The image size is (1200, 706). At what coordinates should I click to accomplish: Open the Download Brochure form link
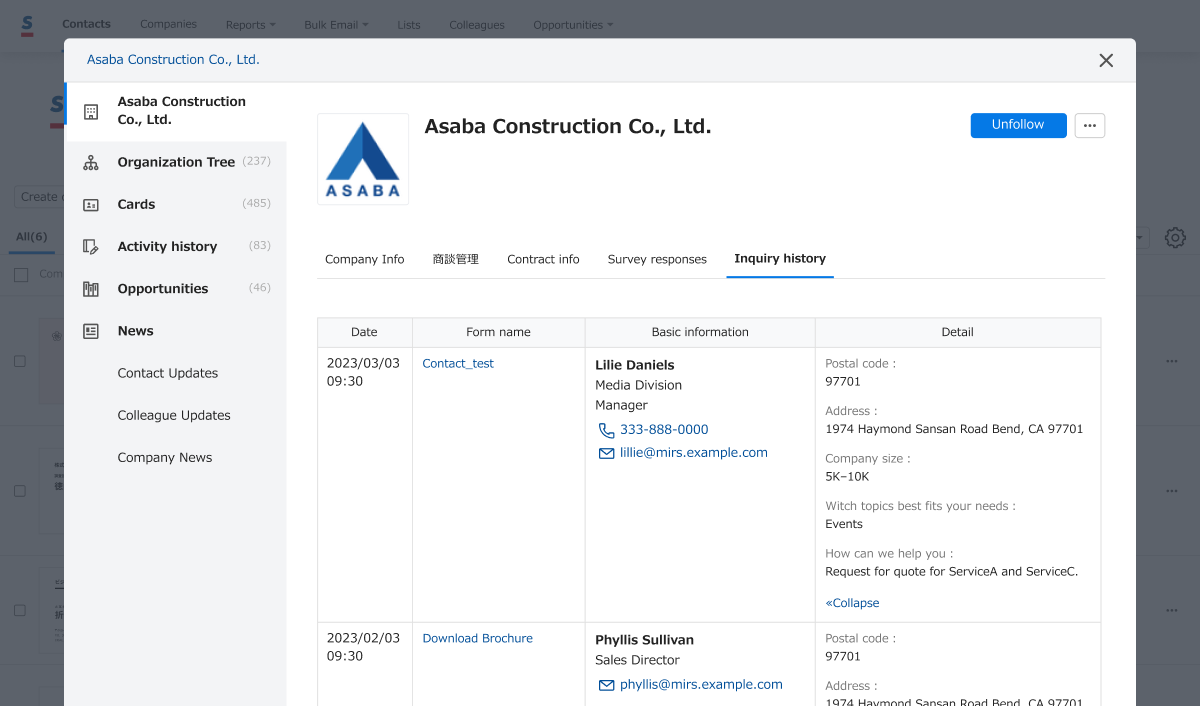(x=477, y=638)
